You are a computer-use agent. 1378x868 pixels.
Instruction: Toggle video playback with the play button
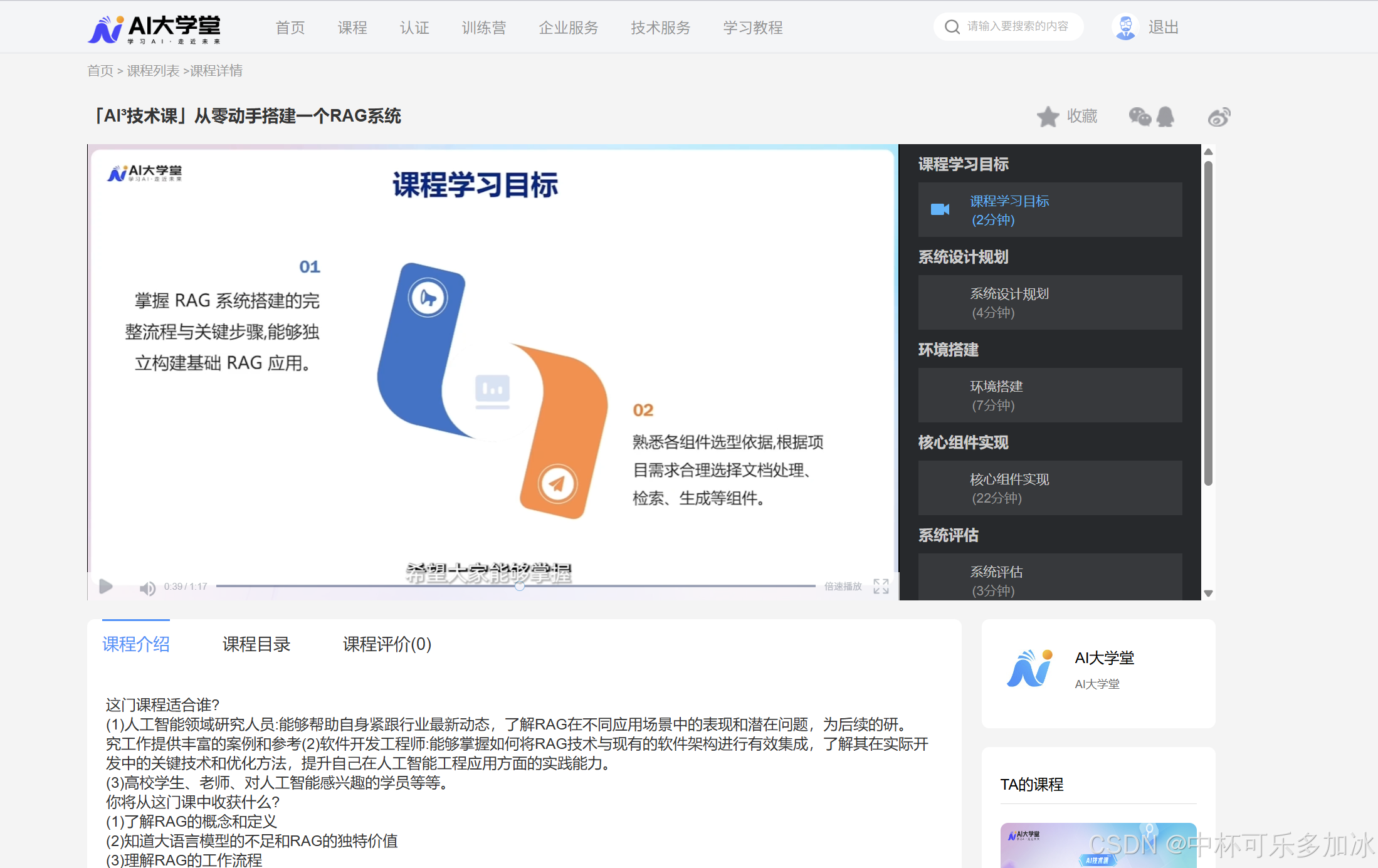105,587
